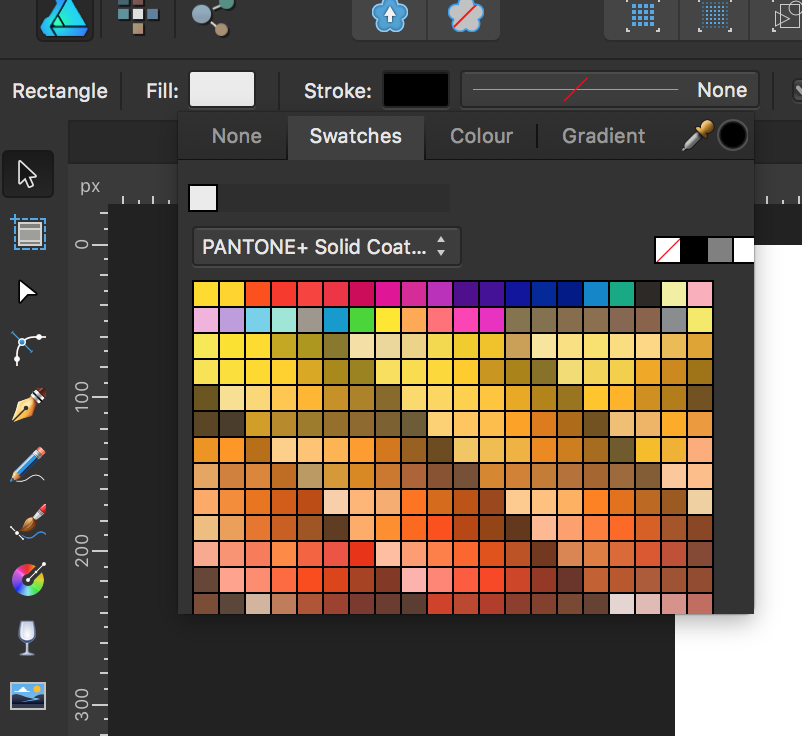Choose the white quick swatch
The width and height of the screenshot is (802, 736).
coord(744,251)
